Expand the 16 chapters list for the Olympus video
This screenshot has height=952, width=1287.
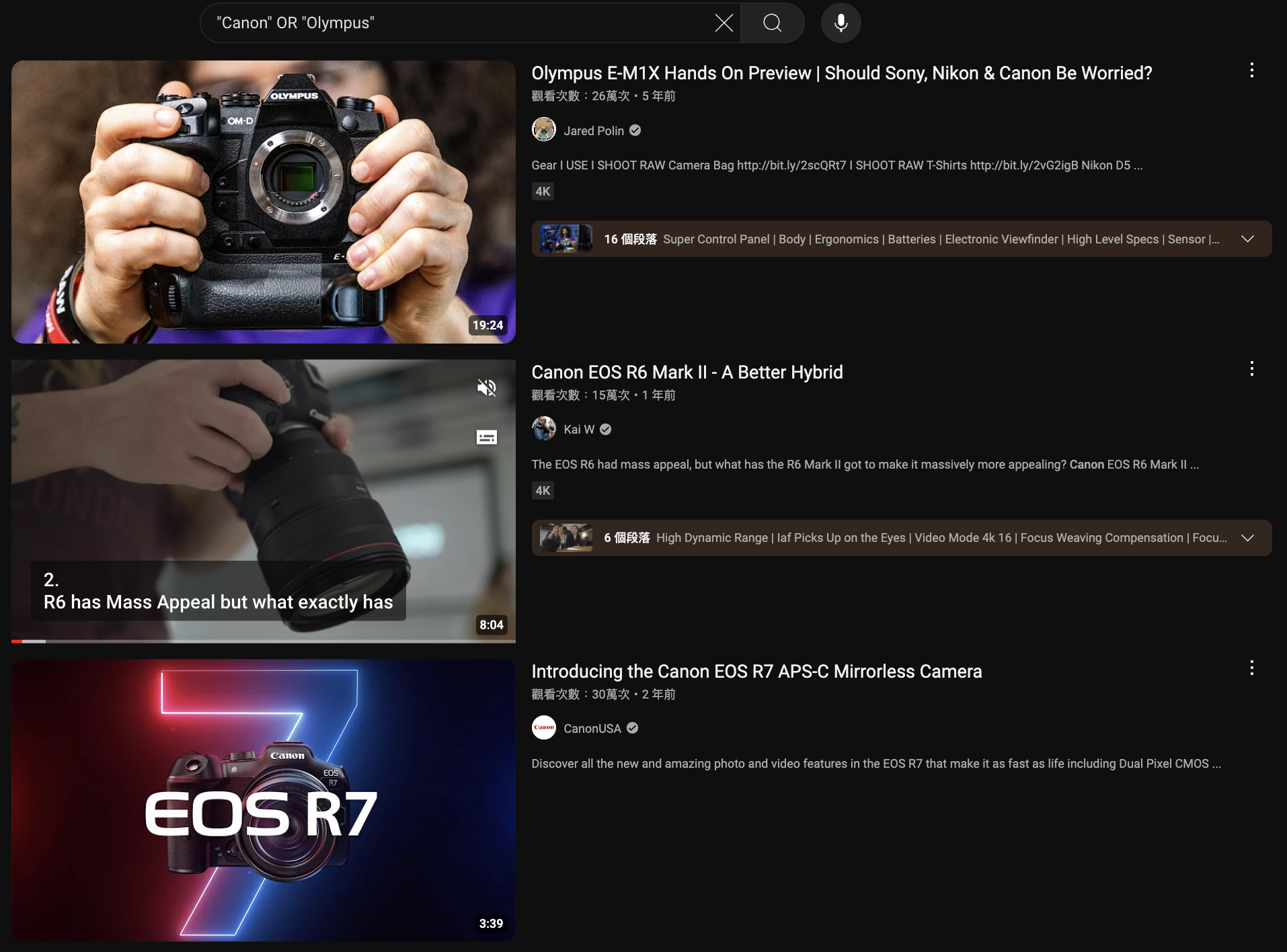tap(1247, 239)
